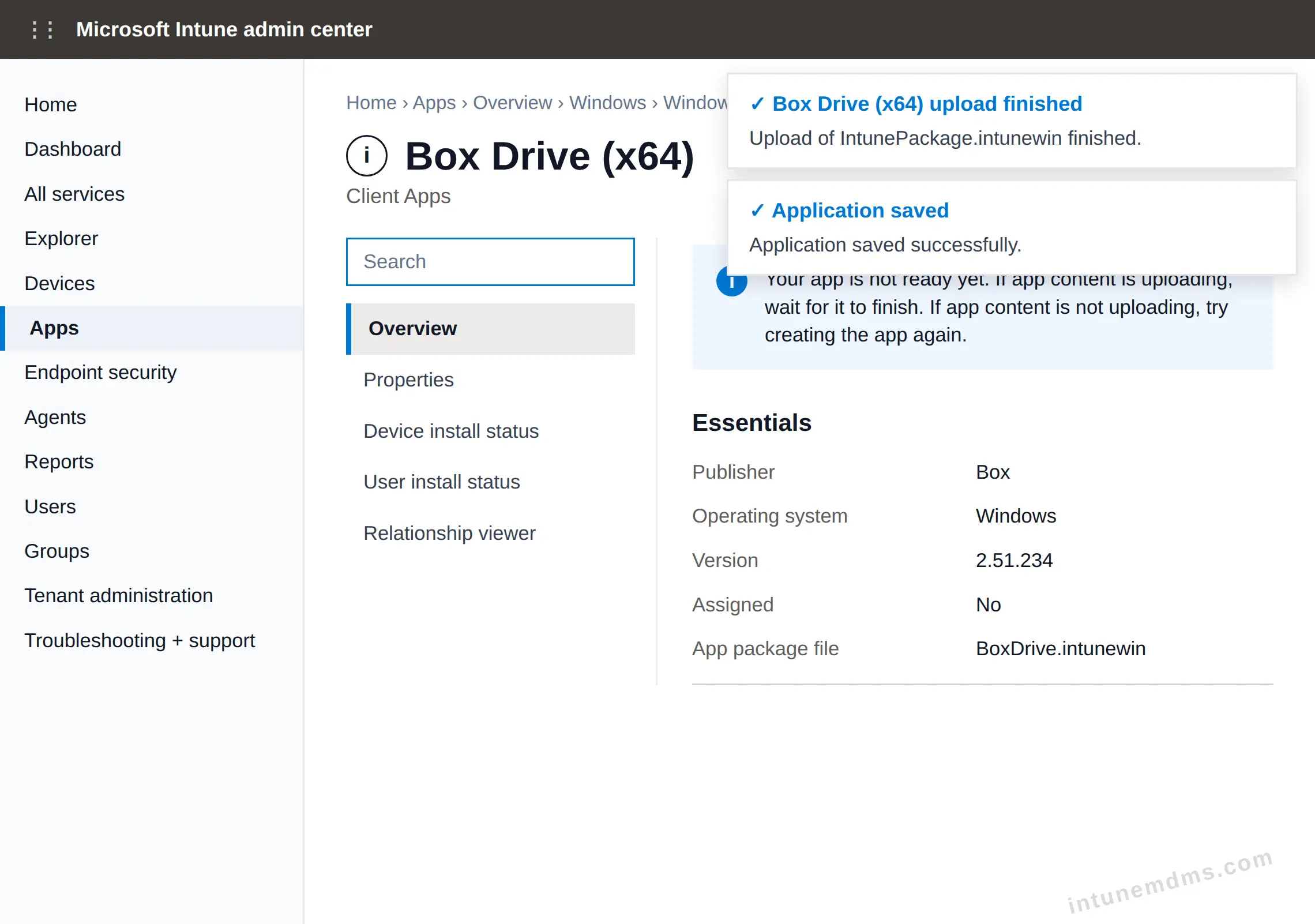Click the Operating system value Windows
This screenshot has height=924, width=1315.
click(x=1016, y=516)
